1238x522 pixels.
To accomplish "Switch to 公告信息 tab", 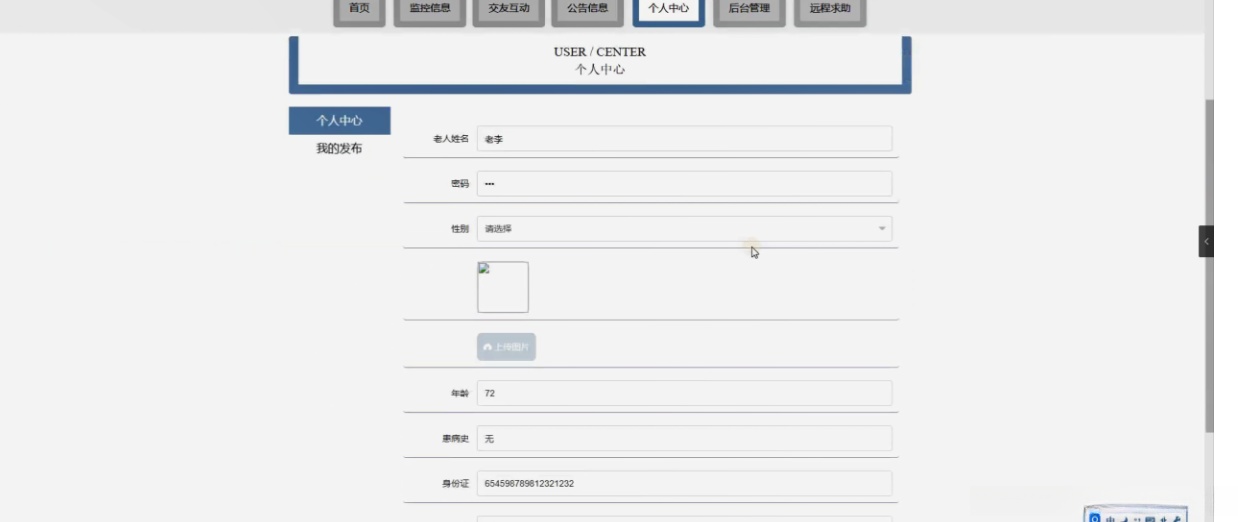I will 587,9.
